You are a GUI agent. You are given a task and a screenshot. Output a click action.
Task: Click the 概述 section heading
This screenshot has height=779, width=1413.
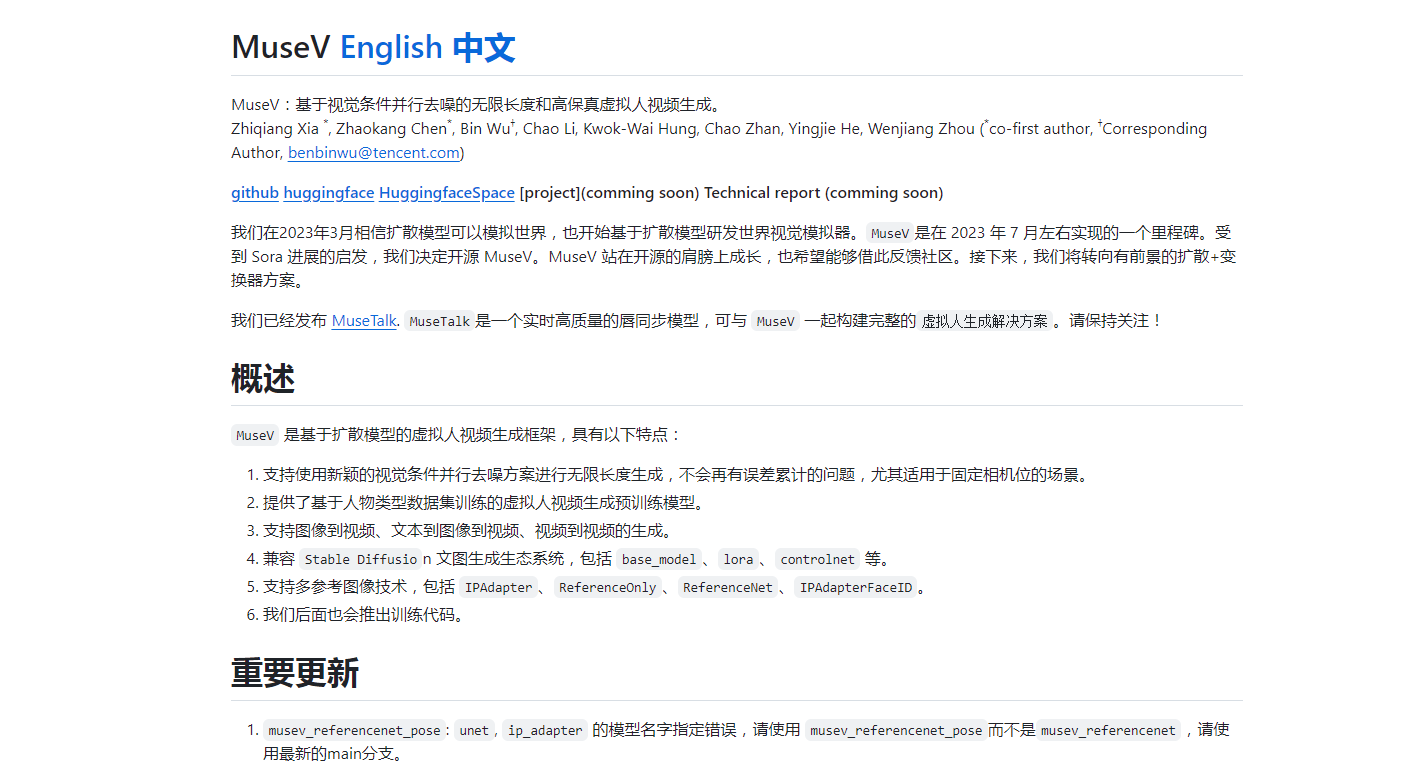[263, 379]
